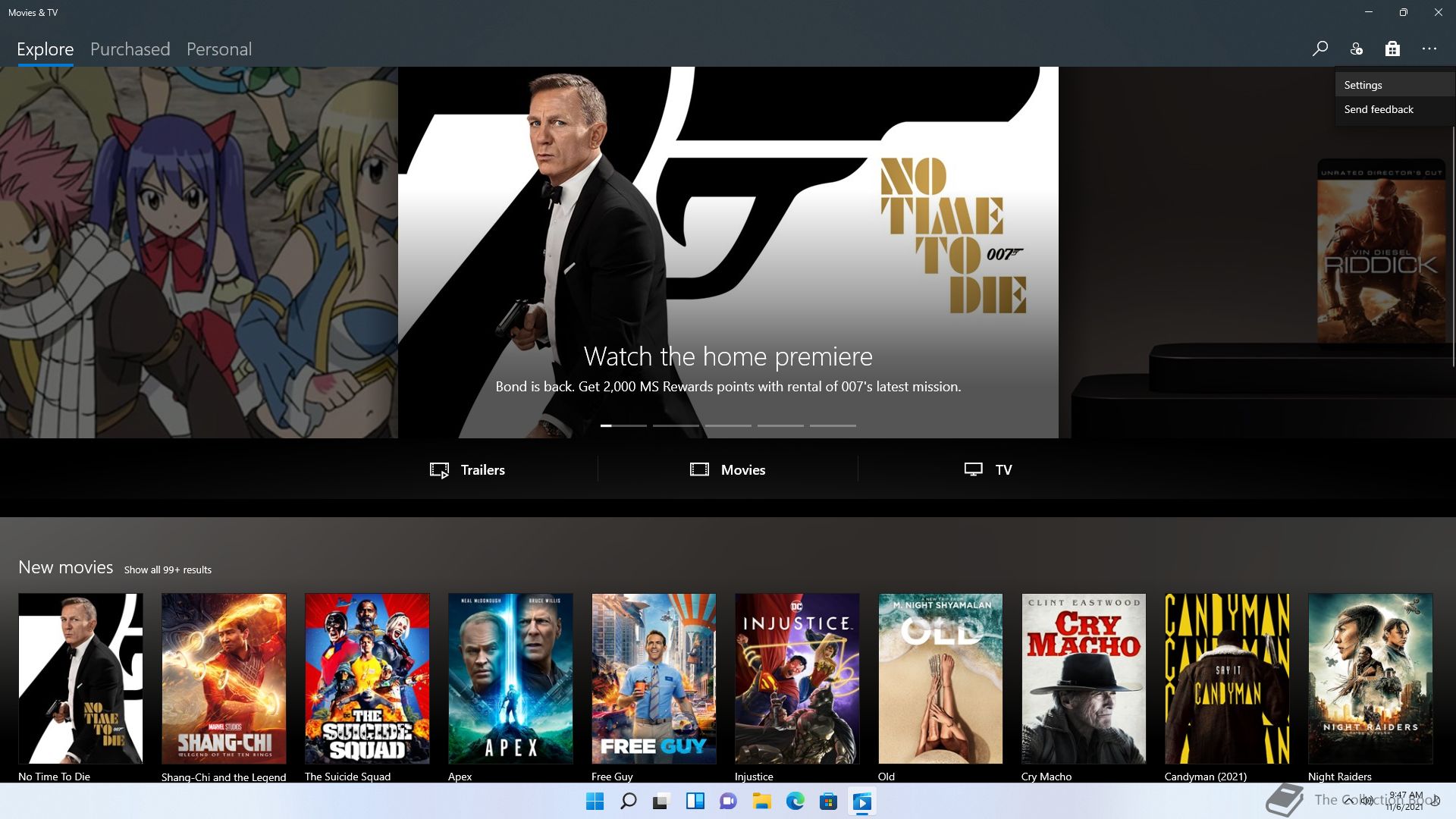Open the Free Guy poster
1456x819 pixels.
point(654,679)
